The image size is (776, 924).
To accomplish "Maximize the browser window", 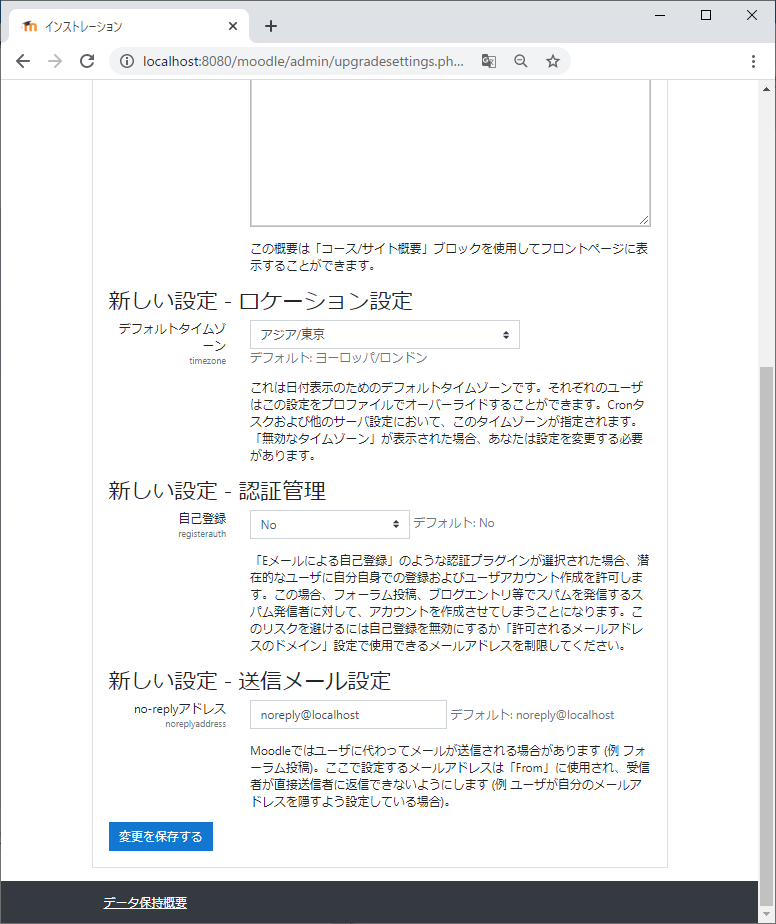I will click(x=706, y=15).
